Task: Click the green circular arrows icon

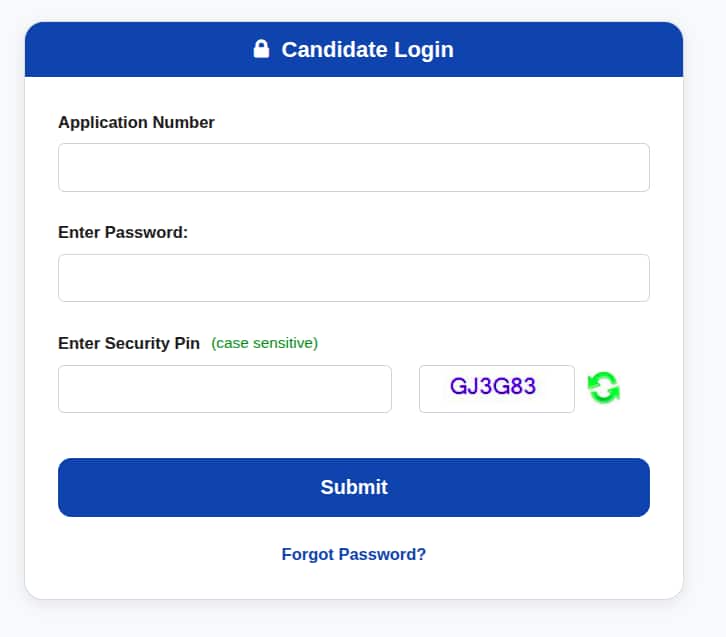Action: pos(604,388)
